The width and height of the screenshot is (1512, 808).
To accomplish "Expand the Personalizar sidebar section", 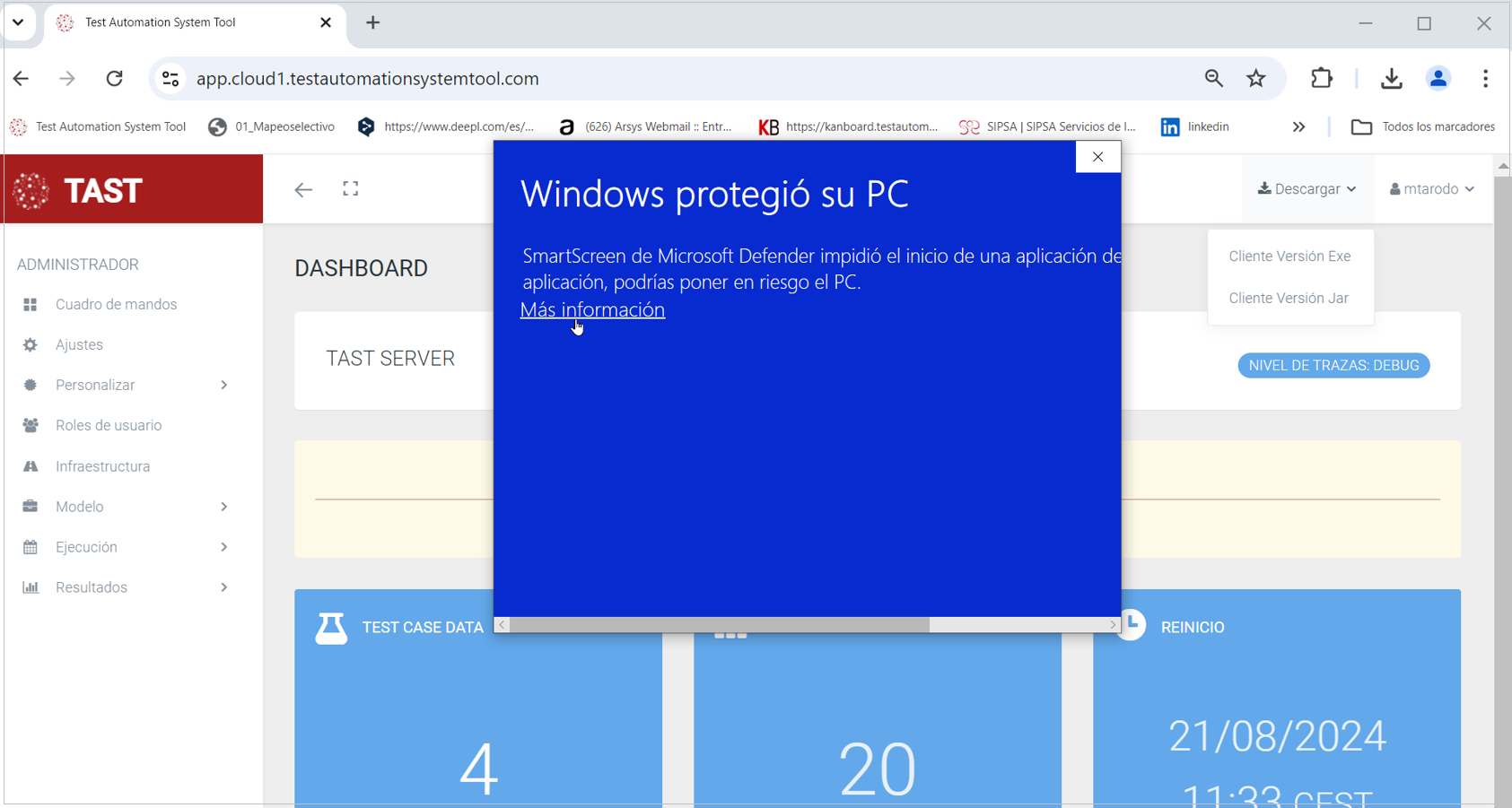I will (223, 385).
